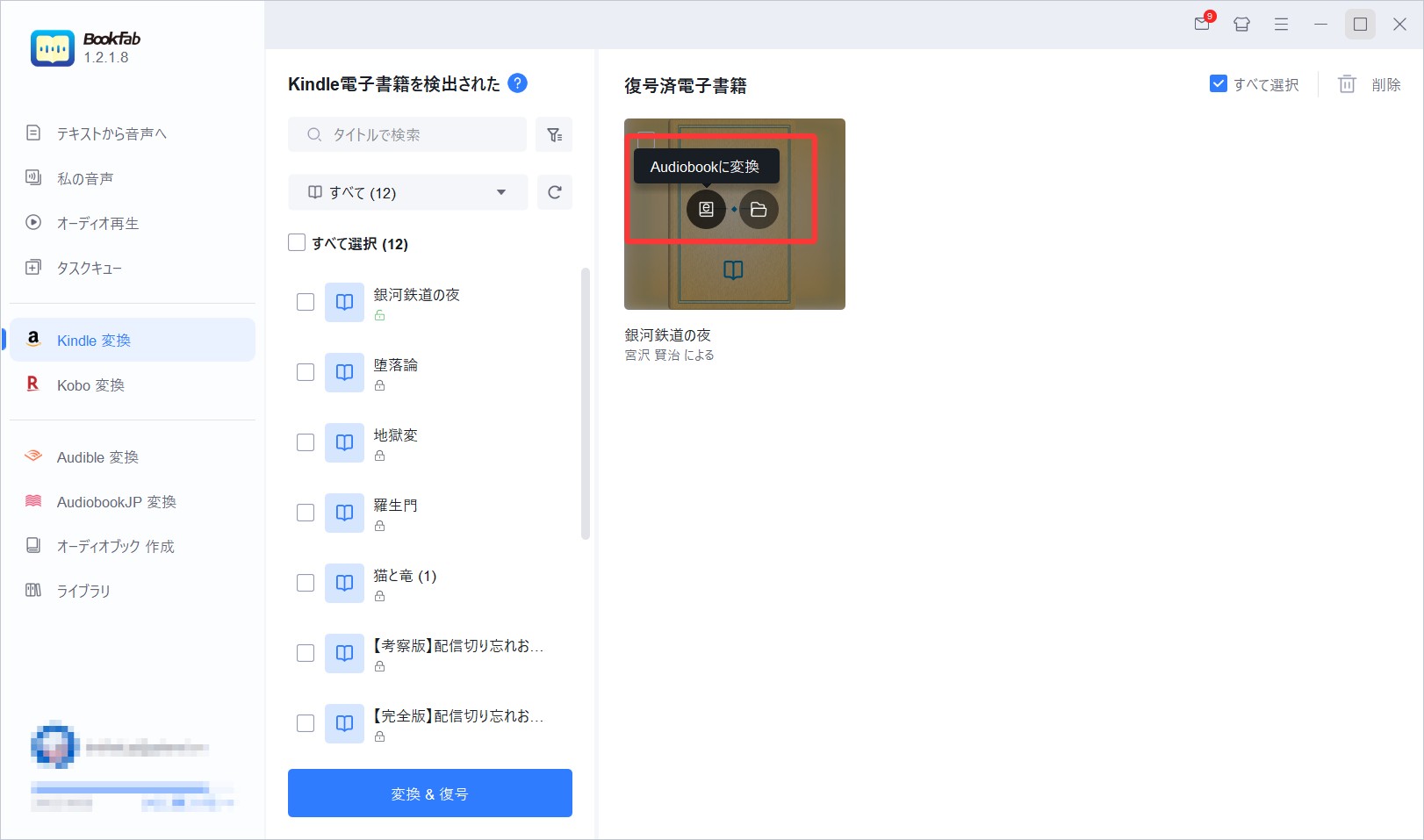Image resolution: width=1424 pixels, height=840 pixels.
Task: Click the filter icon beside search field
Action: tap(554, 134)
